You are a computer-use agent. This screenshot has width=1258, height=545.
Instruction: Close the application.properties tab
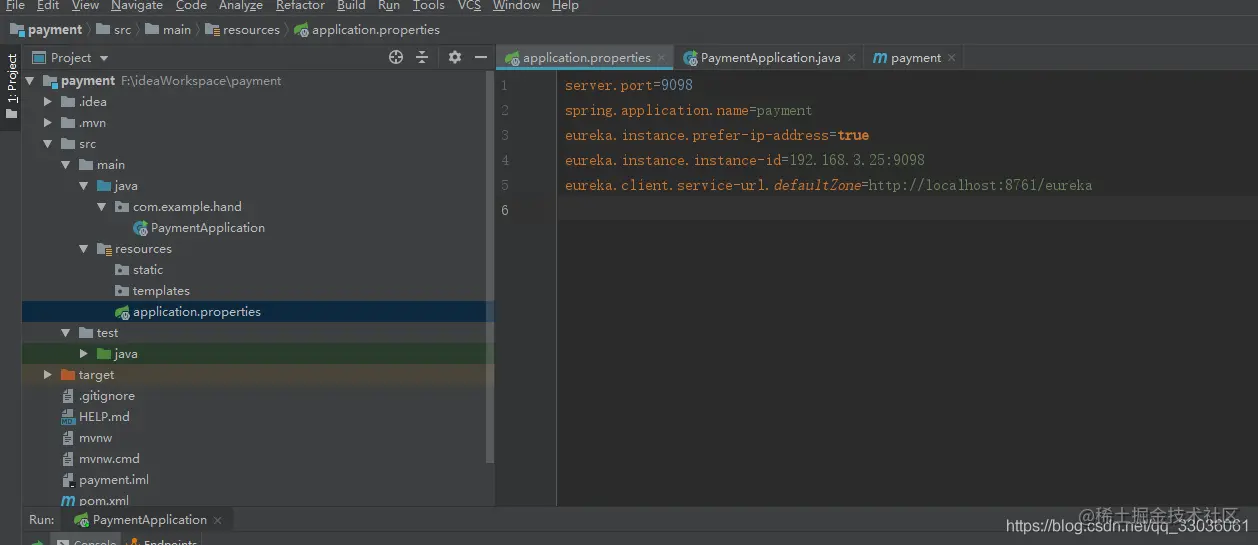(661, 58)
